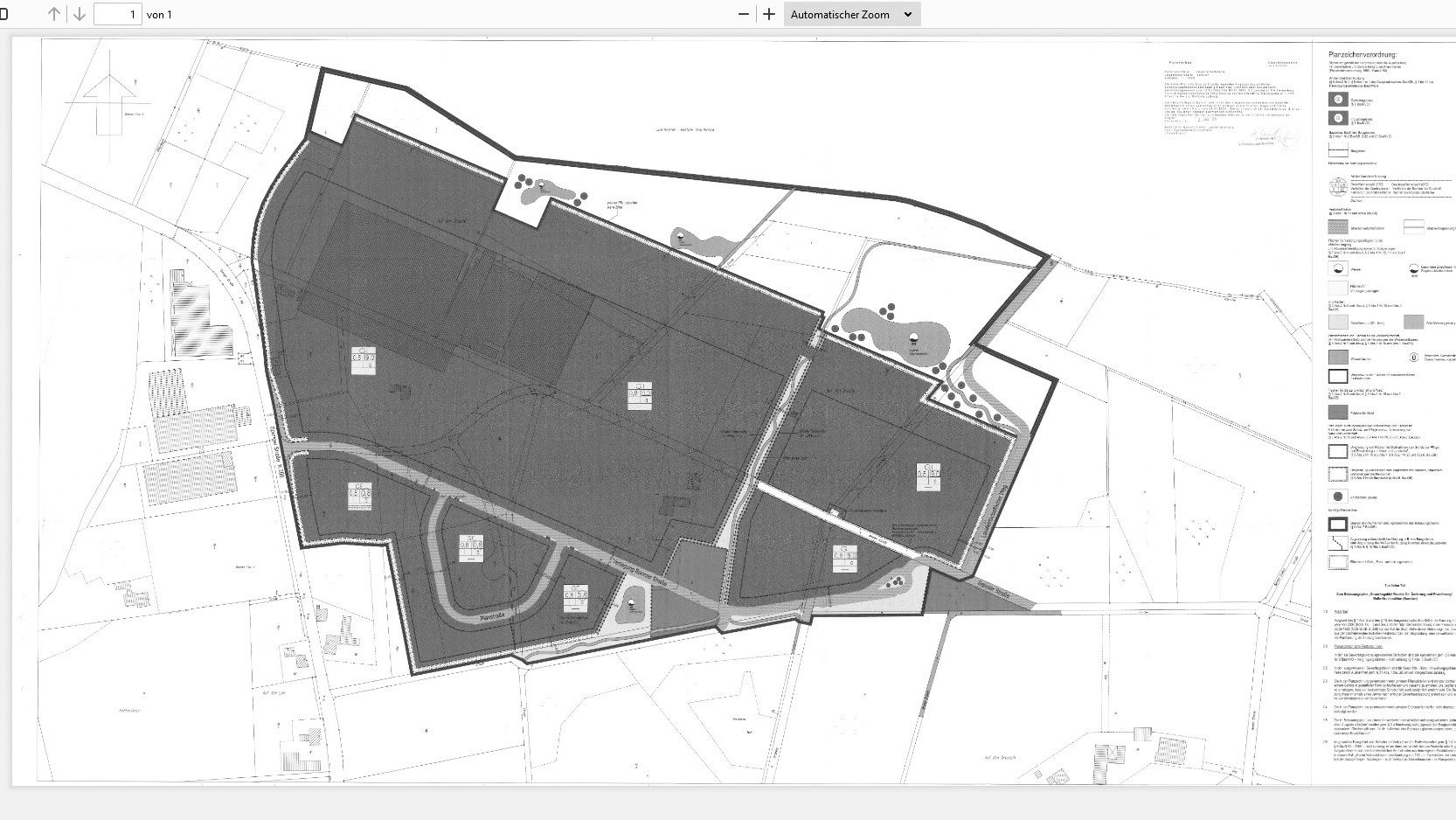
Task: Zoom in using the plus button
Action: [769, 14]
